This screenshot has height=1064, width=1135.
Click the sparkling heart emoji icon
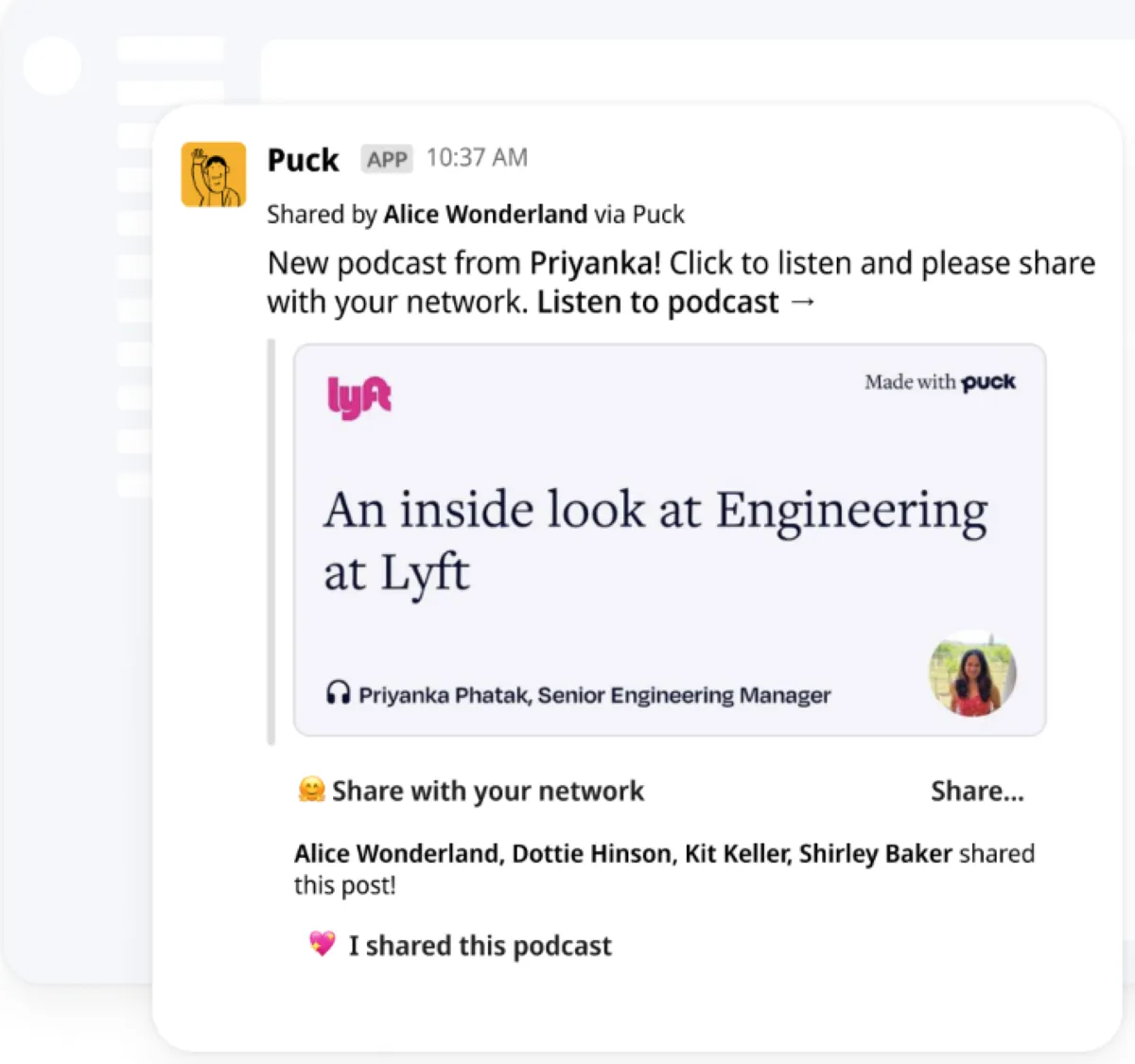click(x=323, y=944)
